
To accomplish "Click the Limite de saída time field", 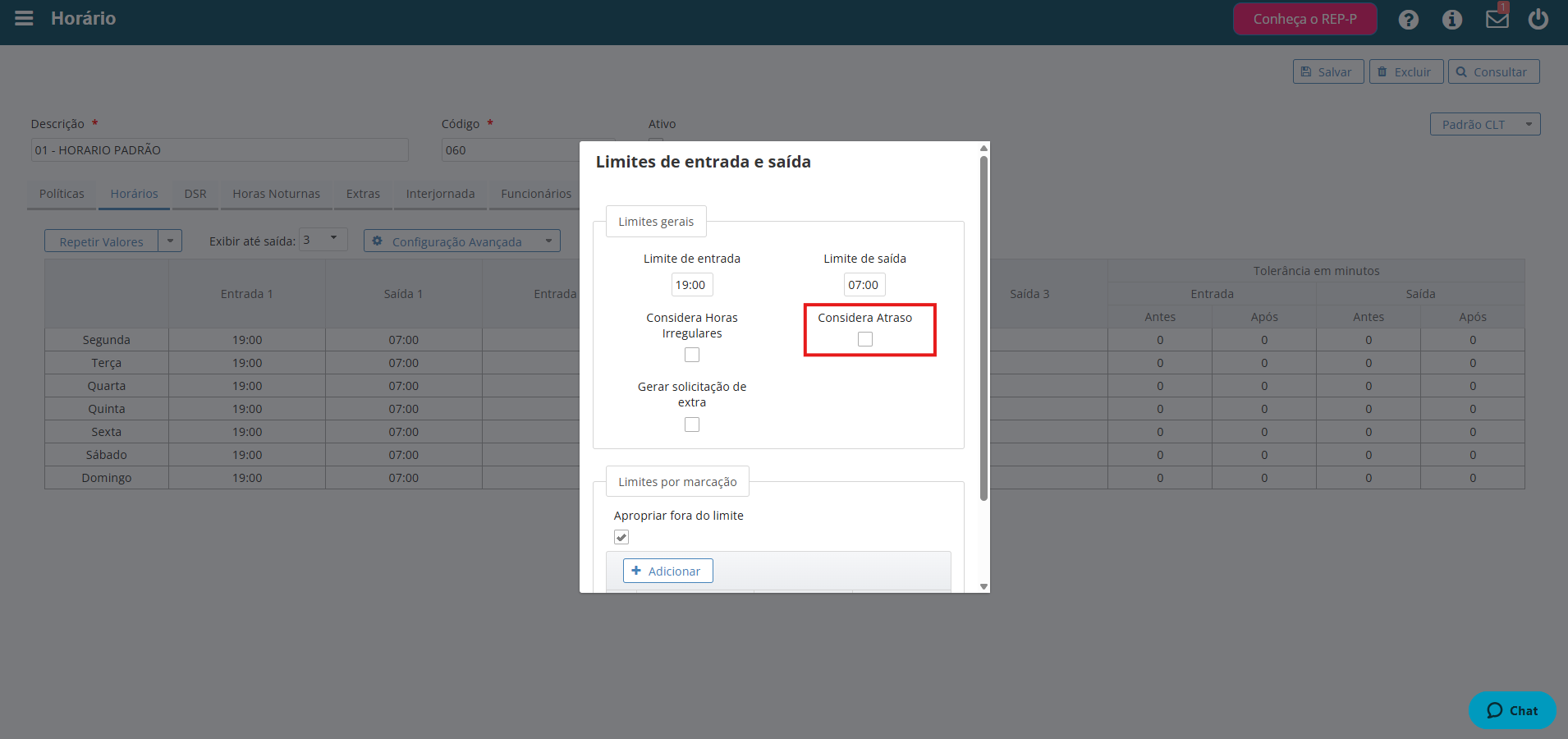I will tap(864, 285).
